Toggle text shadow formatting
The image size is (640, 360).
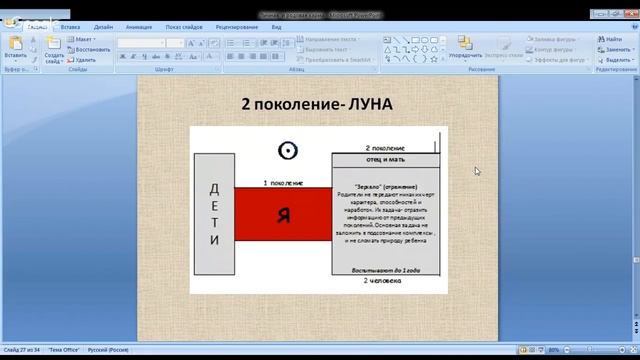[167, 57]
